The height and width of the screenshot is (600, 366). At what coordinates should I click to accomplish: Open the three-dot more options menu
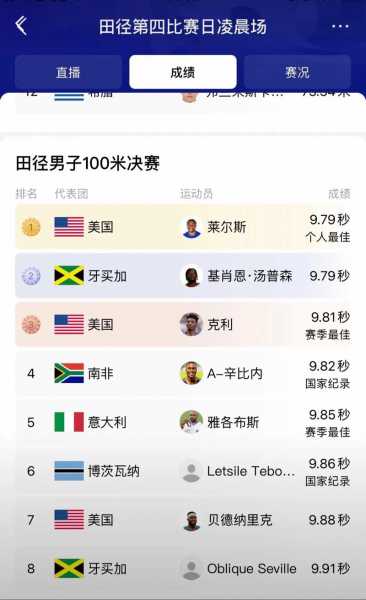340,26
